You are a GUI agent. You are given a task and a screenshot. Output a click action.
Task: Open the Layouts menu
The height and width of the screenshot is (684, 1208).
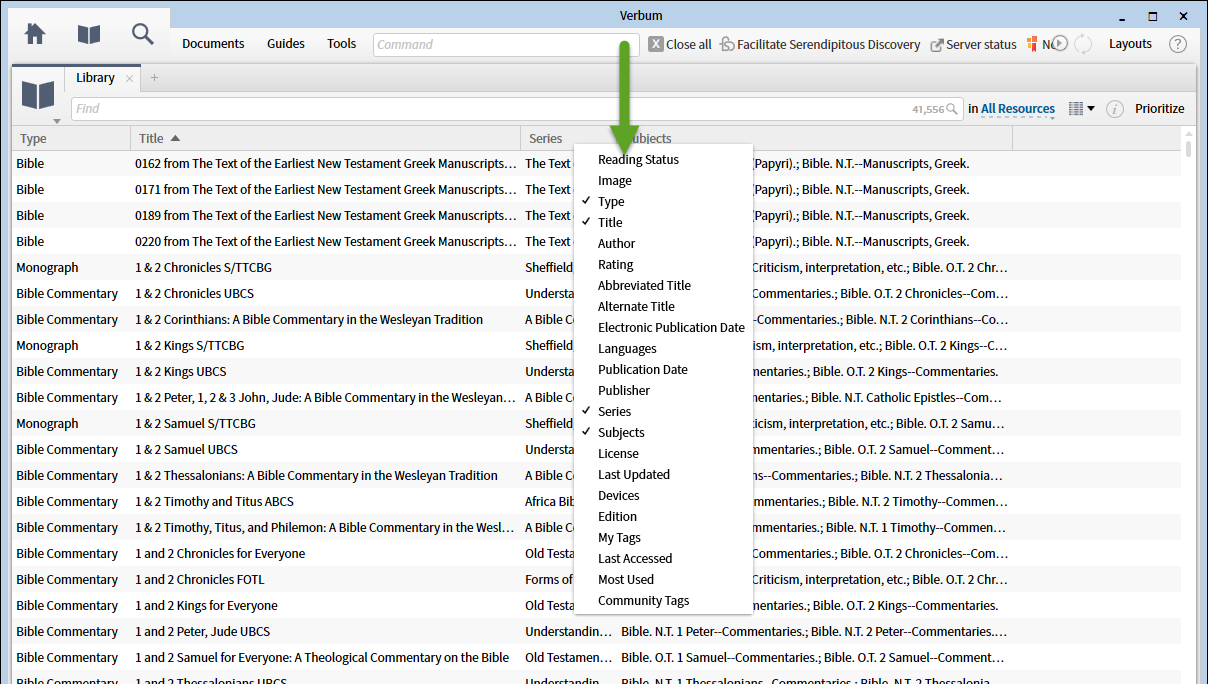point(1130,44)
